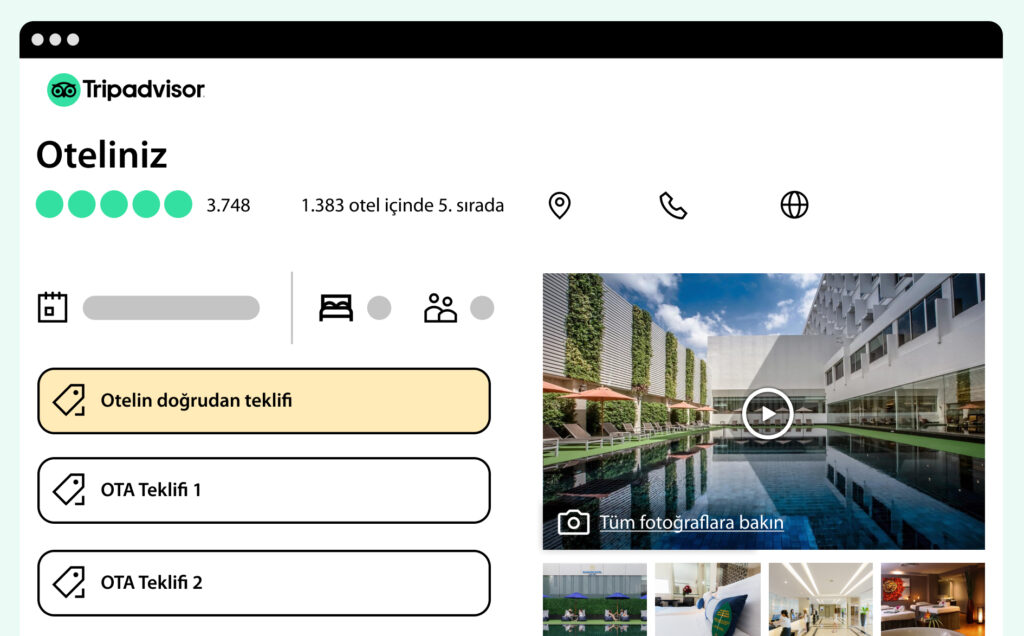Open the bed pillow thumbnail
This screenshot has width=1024, height=636.
[708, 599]
